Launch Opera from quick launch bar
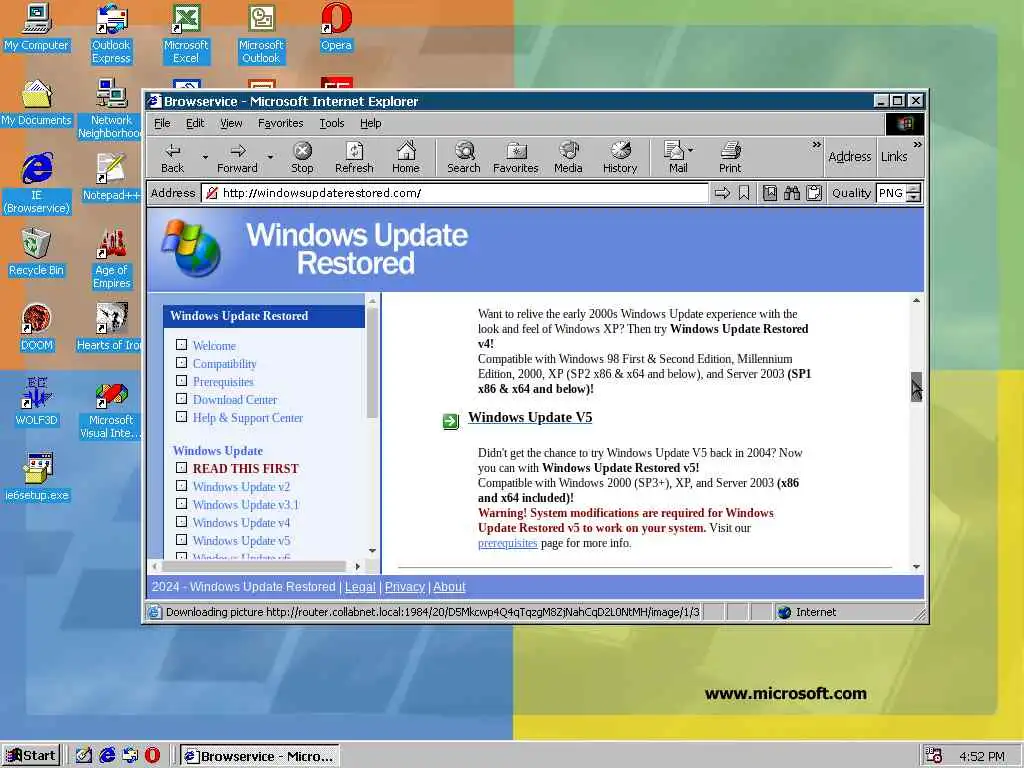This screenshot has width=1024, height=768. tap(152, 755)
